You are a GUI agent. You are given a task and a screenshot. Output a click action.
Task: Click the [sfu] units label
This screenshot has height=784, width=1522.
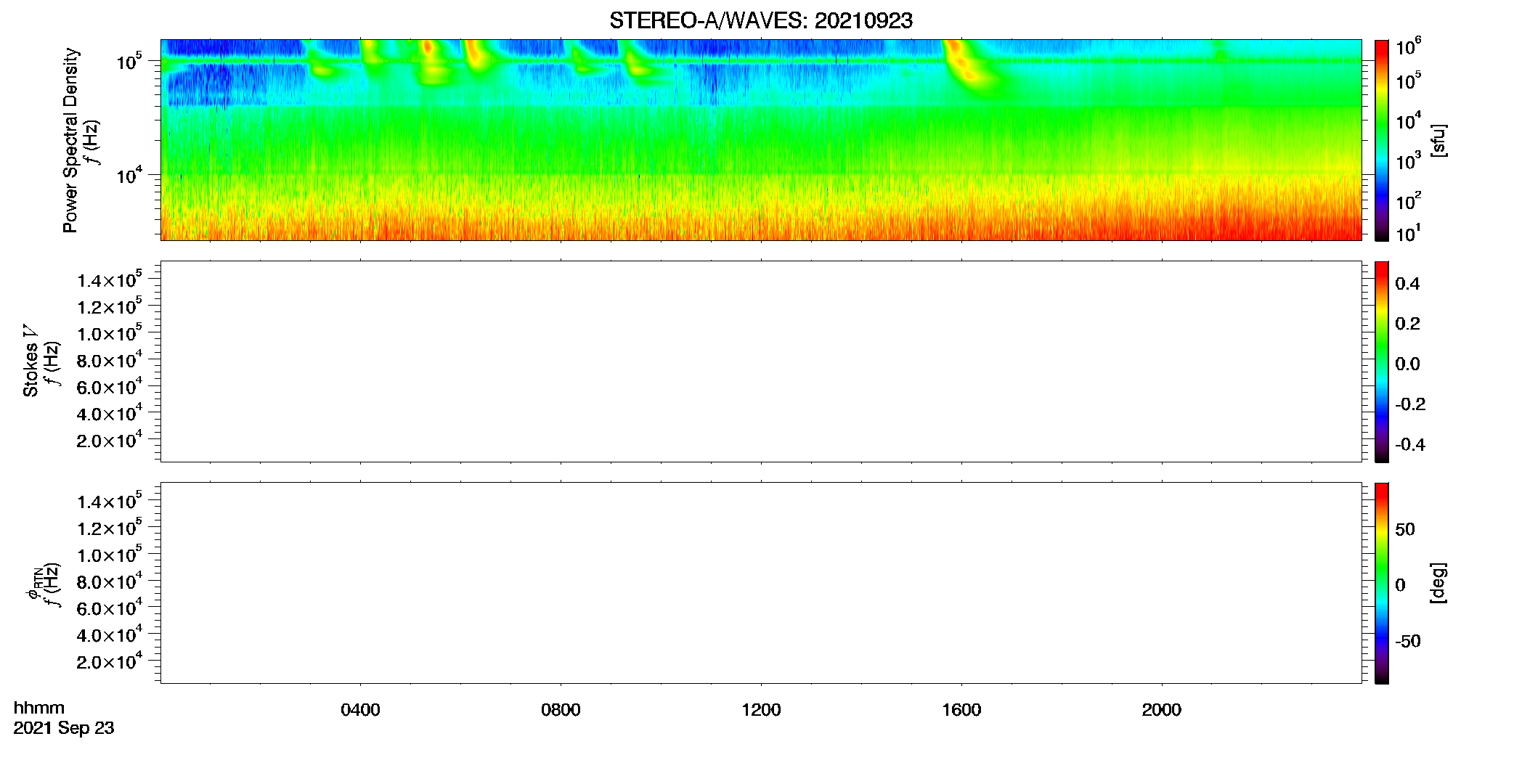click(x=1438, y=140)
